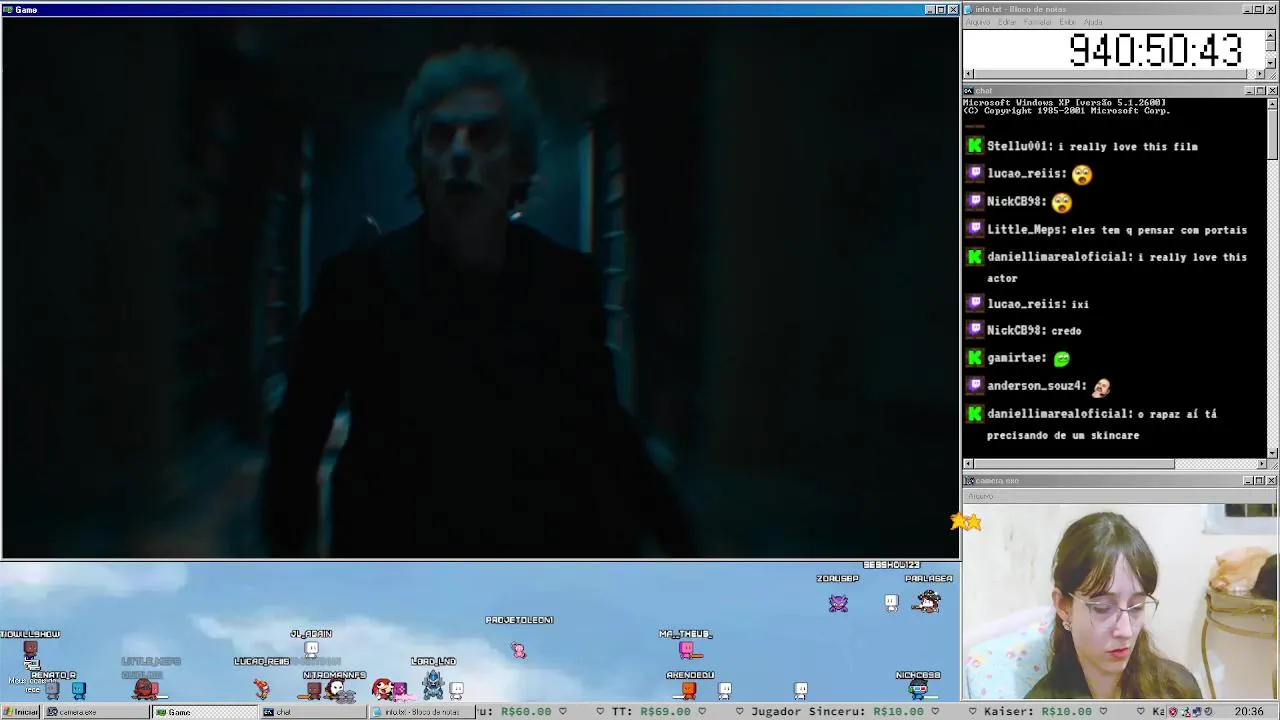Image resolution: width=1280 pixels, height=720 pixels.
Task: Click Kick badge beside gamirtae
Action: coord(975,358)
